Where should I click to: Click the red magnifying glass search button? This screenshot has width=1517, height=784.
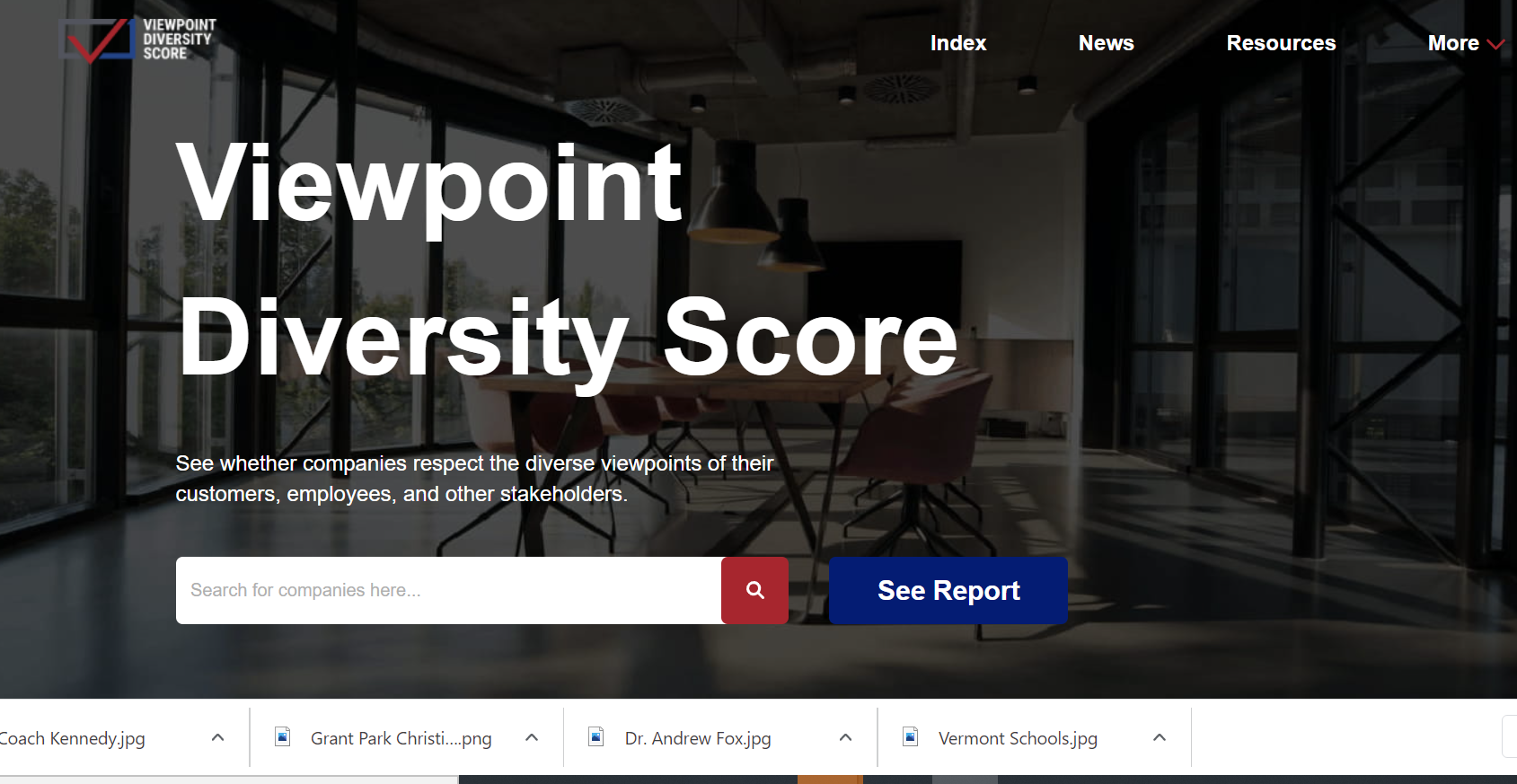click(x=754, y=590)
